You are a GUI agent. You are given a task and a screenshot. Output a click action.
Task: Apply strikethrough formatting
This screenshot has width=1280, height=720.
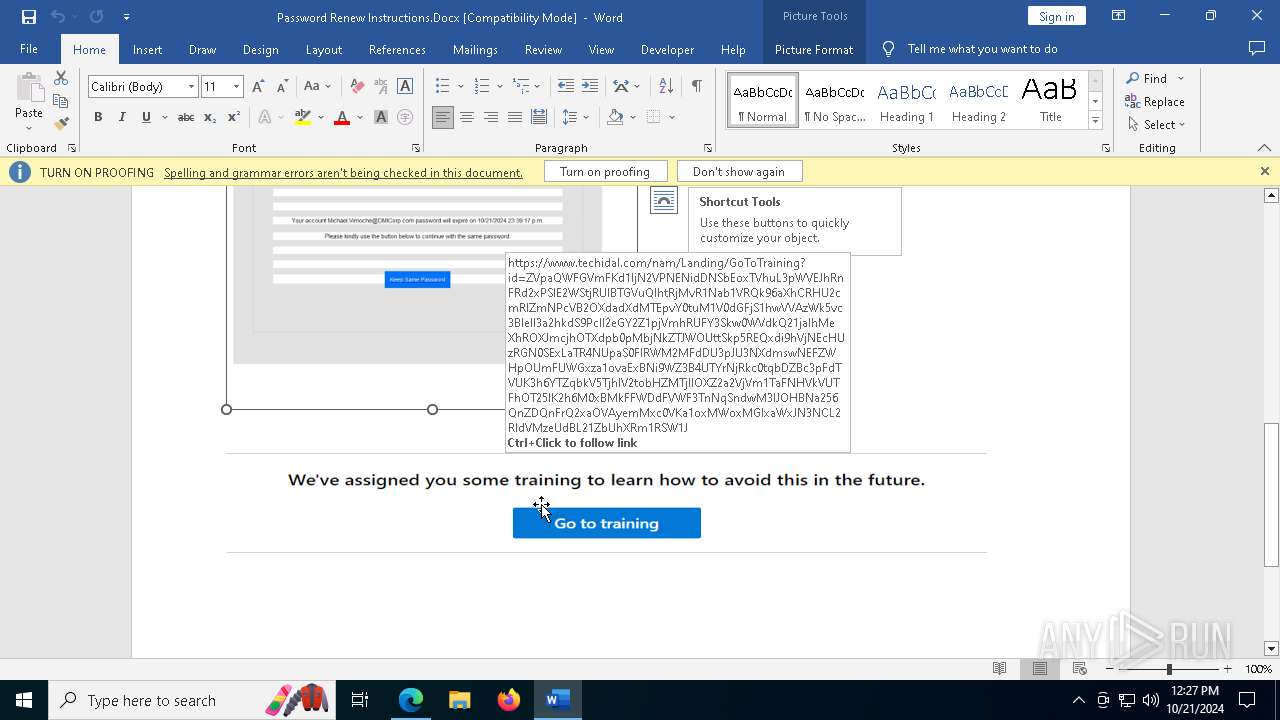(x=185, y=118)
